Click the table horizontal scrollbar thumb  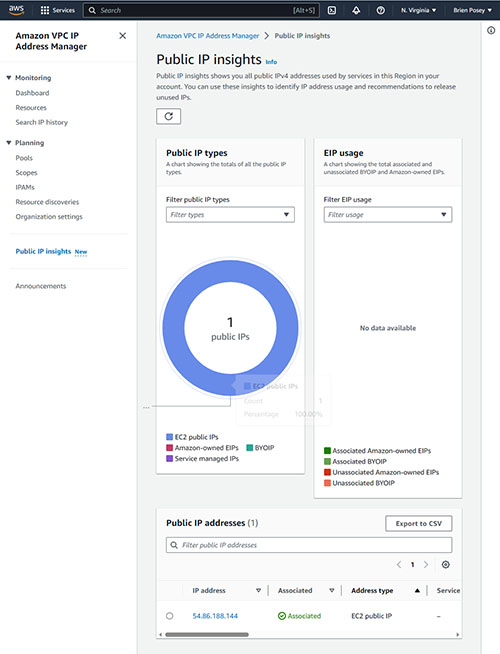207,635
